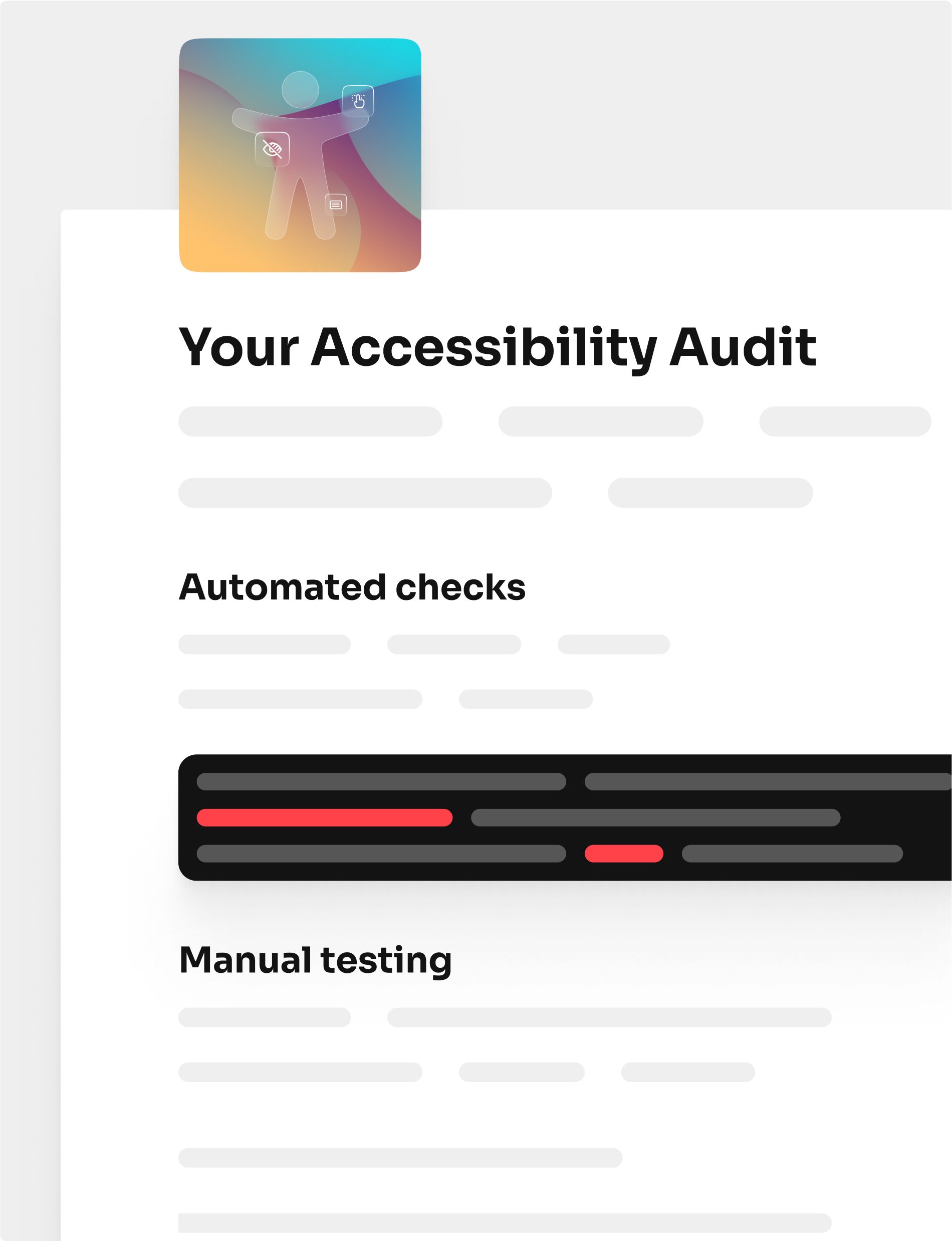The width and height of the screenshot is (952, 1241).
Task: Click the short red highlighted code pill
Action: pyautogui.click(x=624, y=853)
